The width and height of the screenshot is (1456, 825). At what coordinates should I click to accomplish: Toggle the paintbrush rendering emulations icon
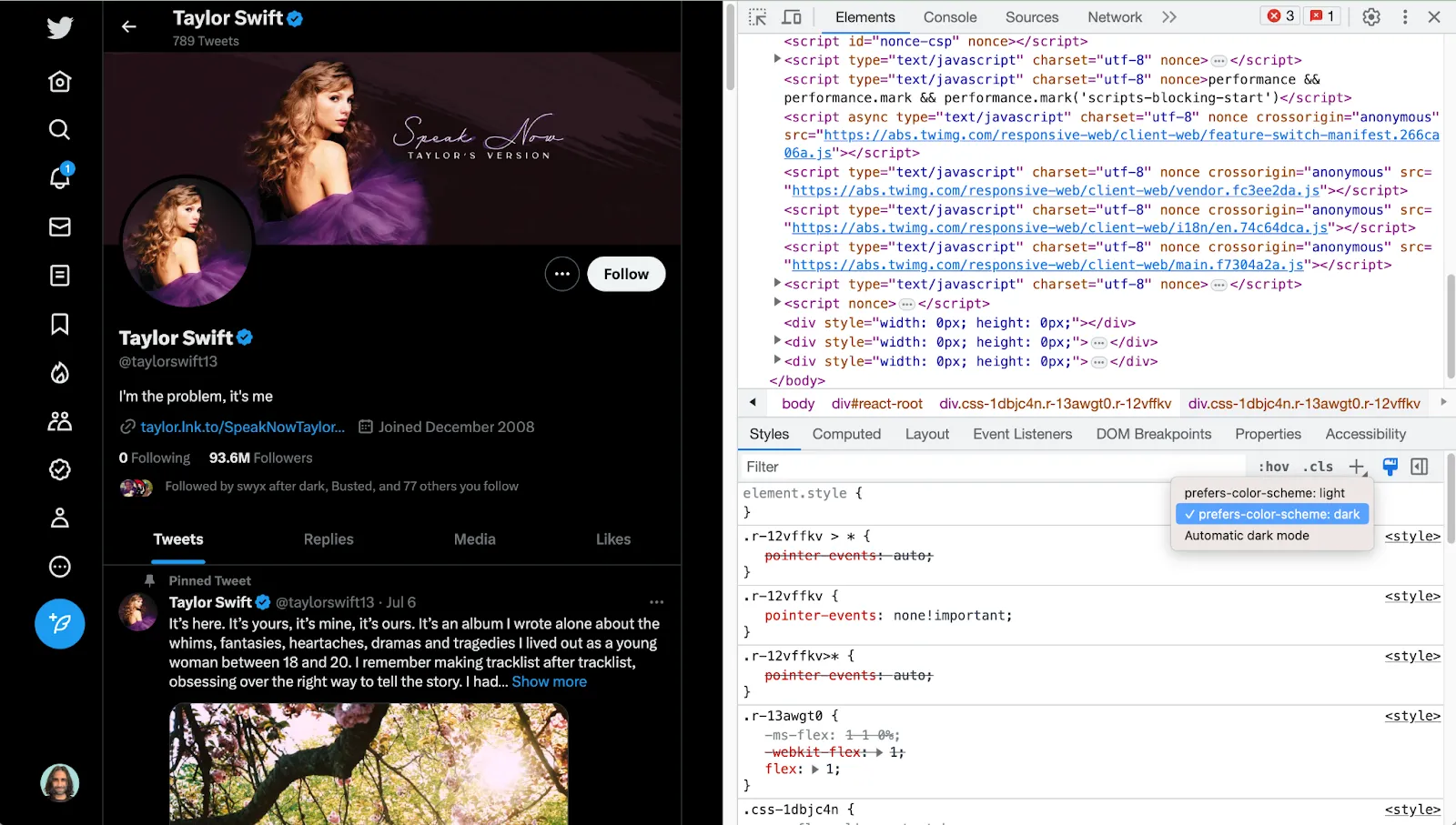[1390, 467]
